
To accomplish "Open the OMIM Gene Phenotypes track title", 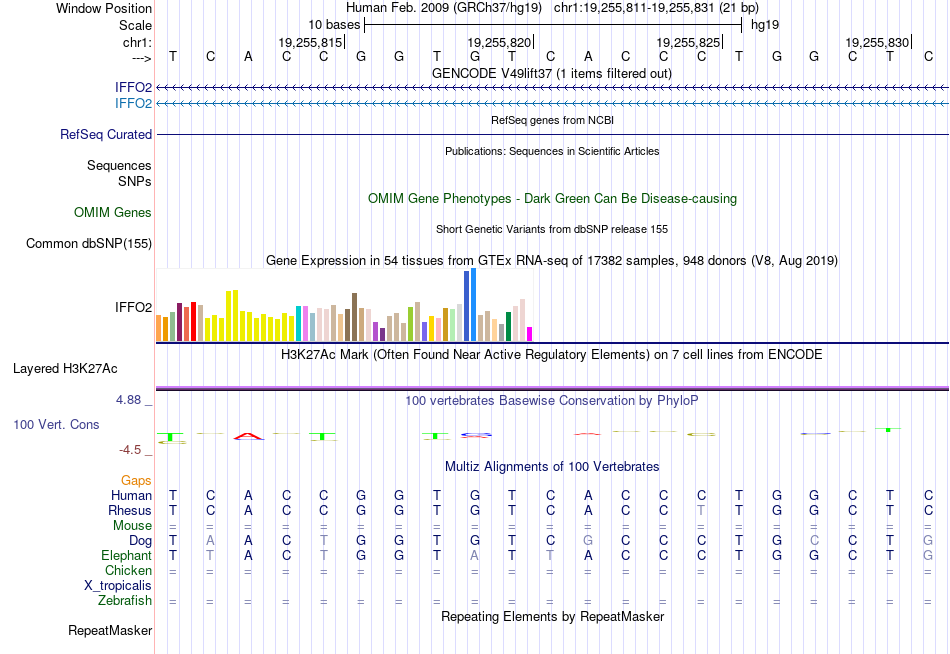I will point(552,198).
